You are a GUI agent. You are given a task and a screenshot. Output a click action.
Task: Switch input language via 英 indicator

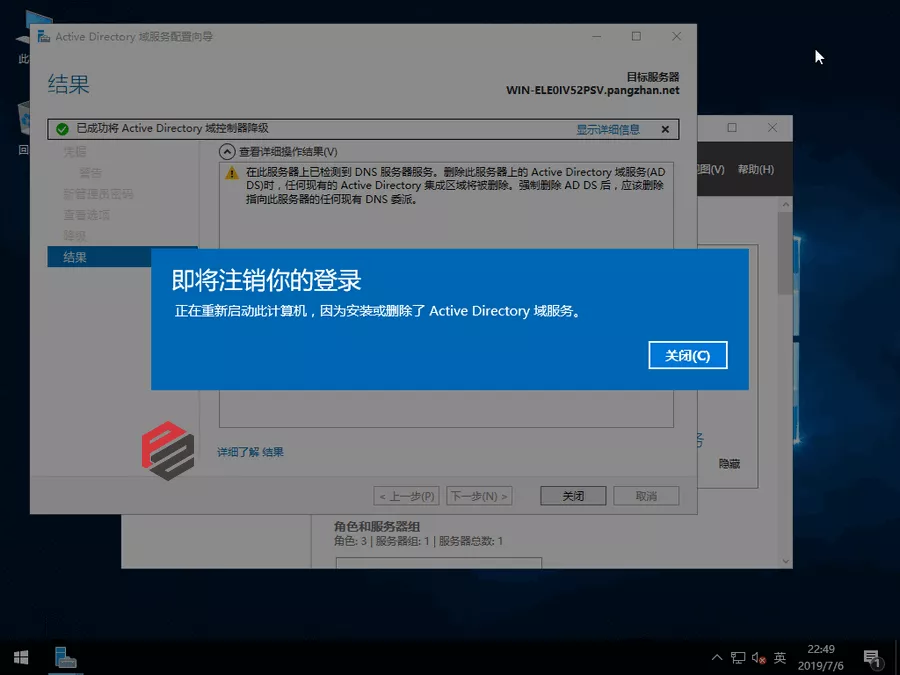coord(780,658)
